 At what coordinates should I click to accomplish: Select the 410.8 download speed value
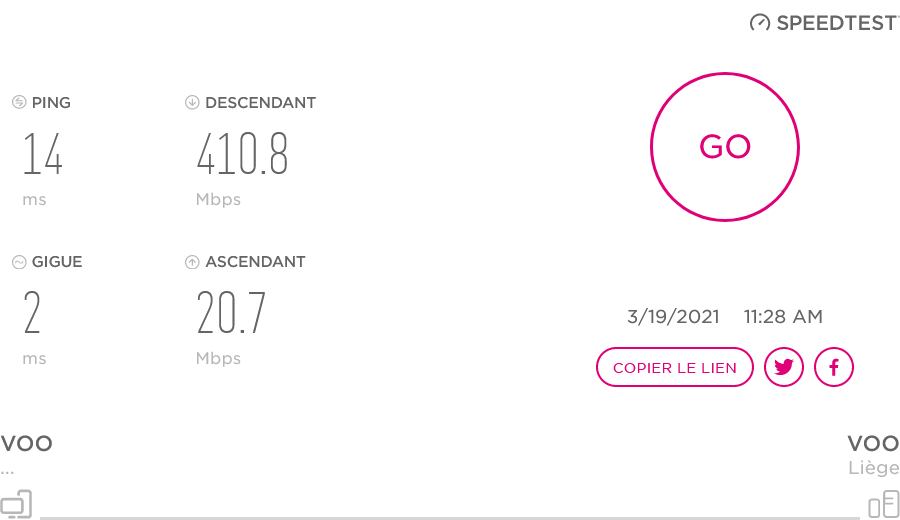(242, 154)
